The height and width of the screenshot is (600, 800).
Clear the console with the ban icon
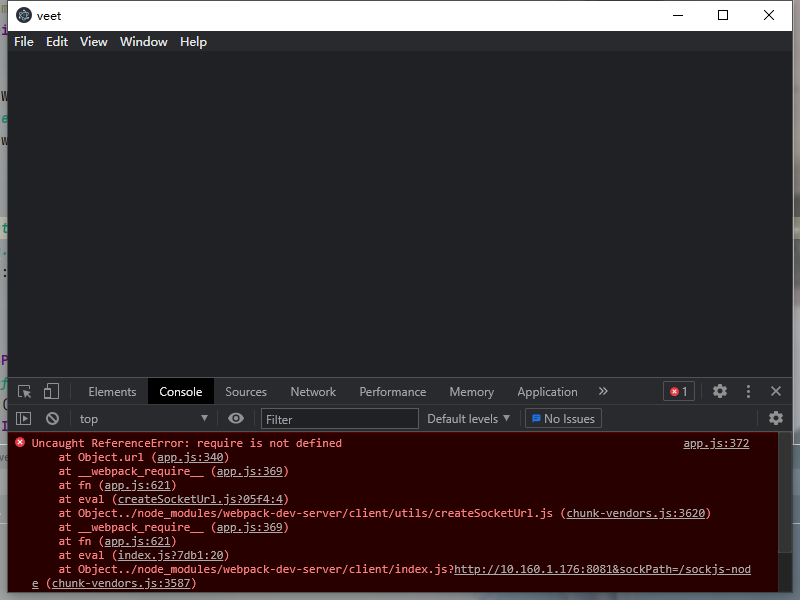click(52, 418)
